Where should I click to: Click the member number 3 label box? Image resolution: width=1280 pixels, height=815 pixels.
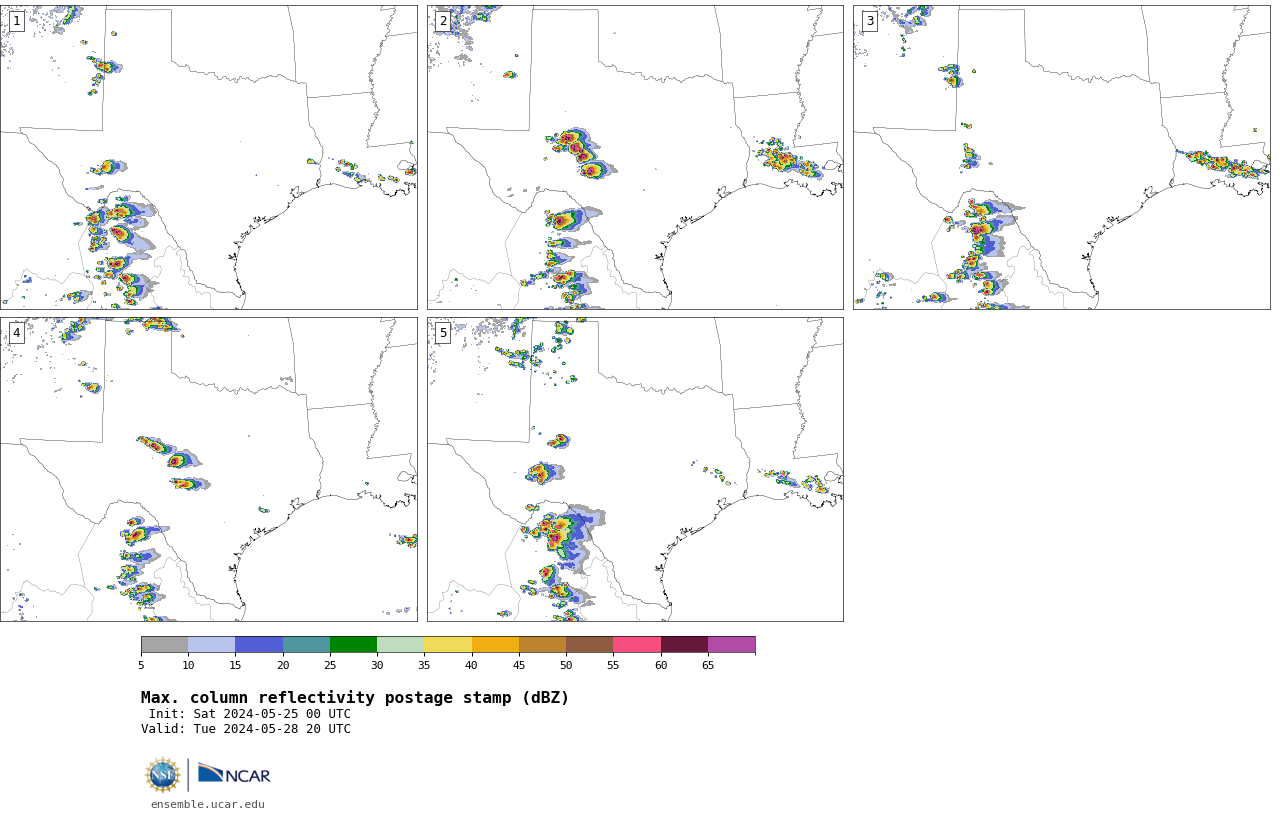click(869, 21)
